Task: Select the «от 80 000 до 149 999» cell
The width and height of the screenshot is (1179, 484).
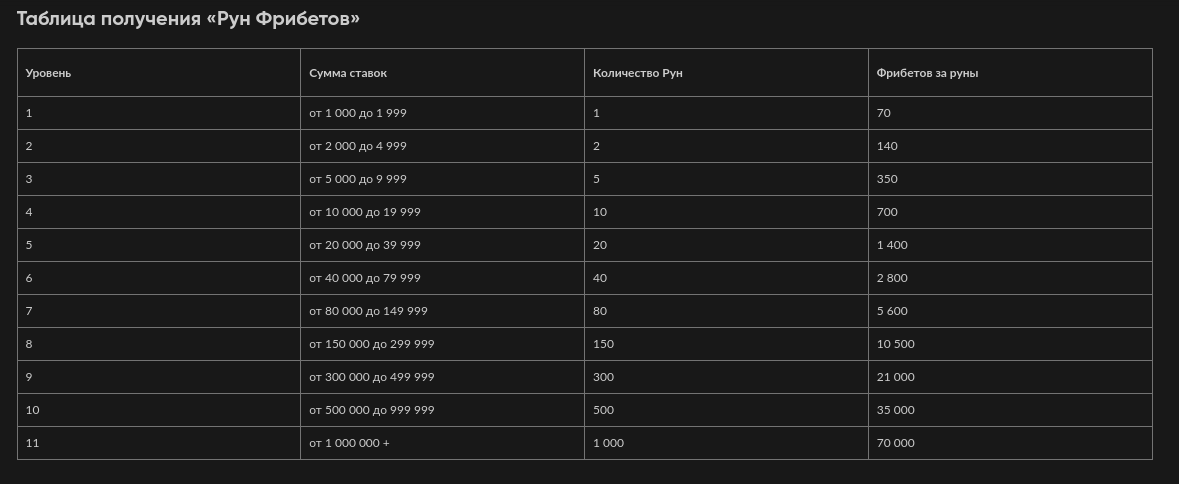Action: pyautogui.click(x=368, y=311)
